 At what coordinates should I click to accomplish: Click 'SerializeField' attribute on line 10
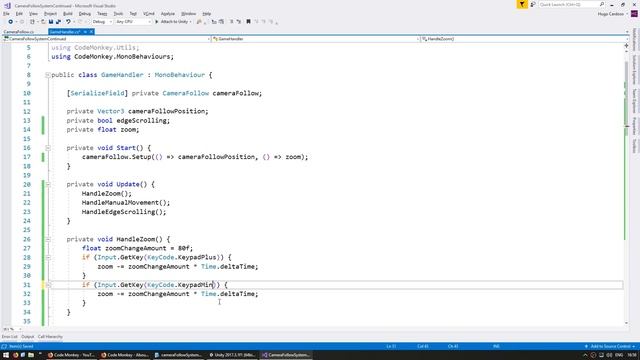click(x=97, y=93)
